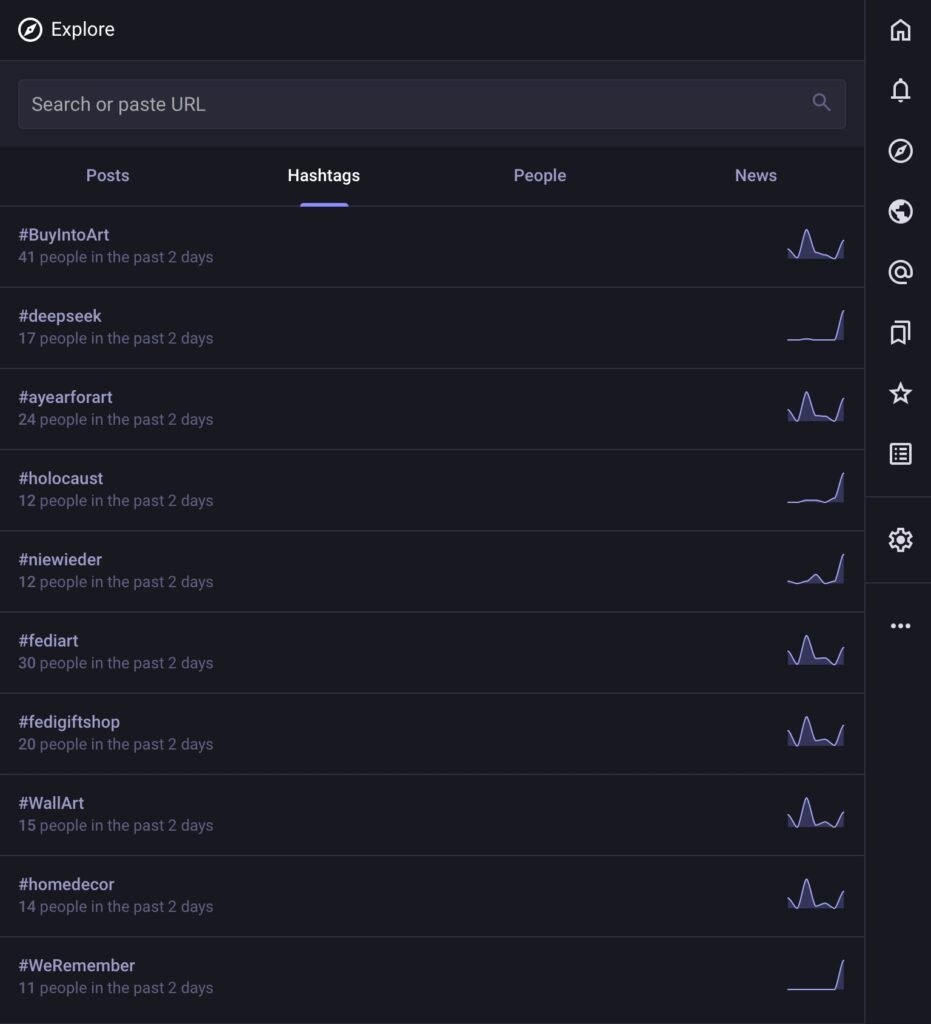
Task: Open Private mentions at-sign icon
Action: point(900,272)
